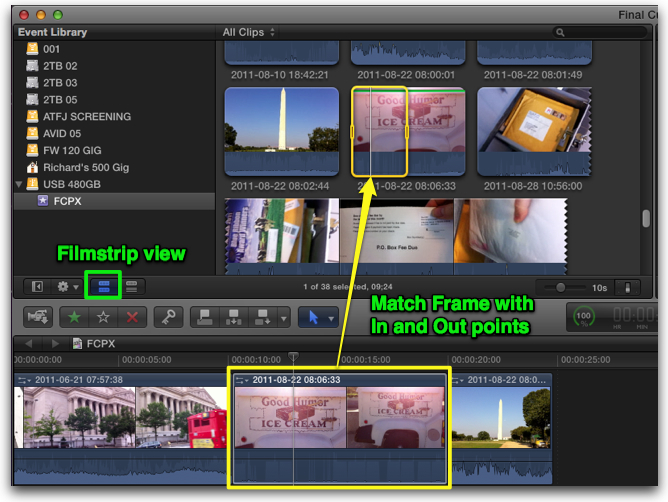The width and height of the screenshot is (668, 502).
Task: Click 00:00:20:00 on the timeline ruler
Action: [x=476, y=360]
